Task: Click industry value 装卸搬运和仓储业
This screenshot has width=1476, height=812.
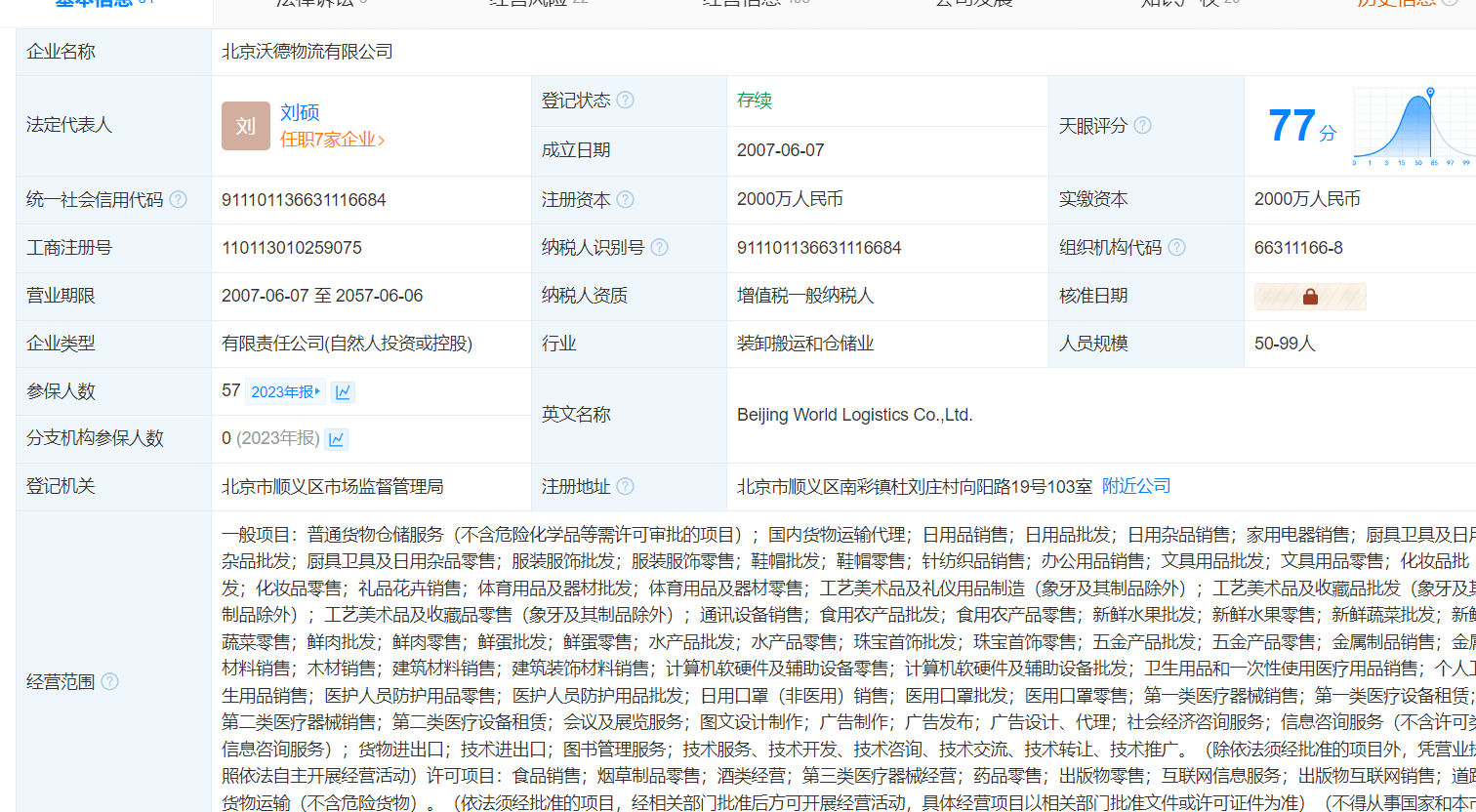Action: click(x=805, y=344)
